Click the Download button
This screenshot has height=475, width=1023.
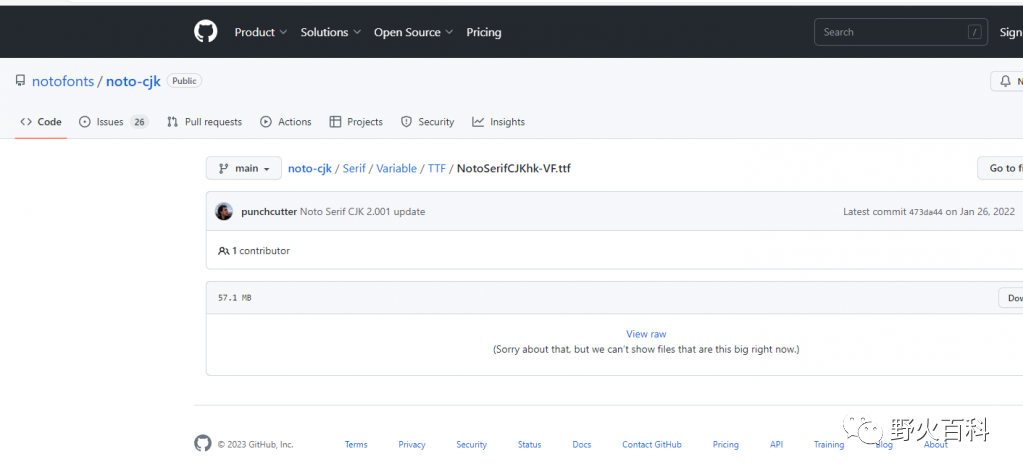click(1011, 298)
